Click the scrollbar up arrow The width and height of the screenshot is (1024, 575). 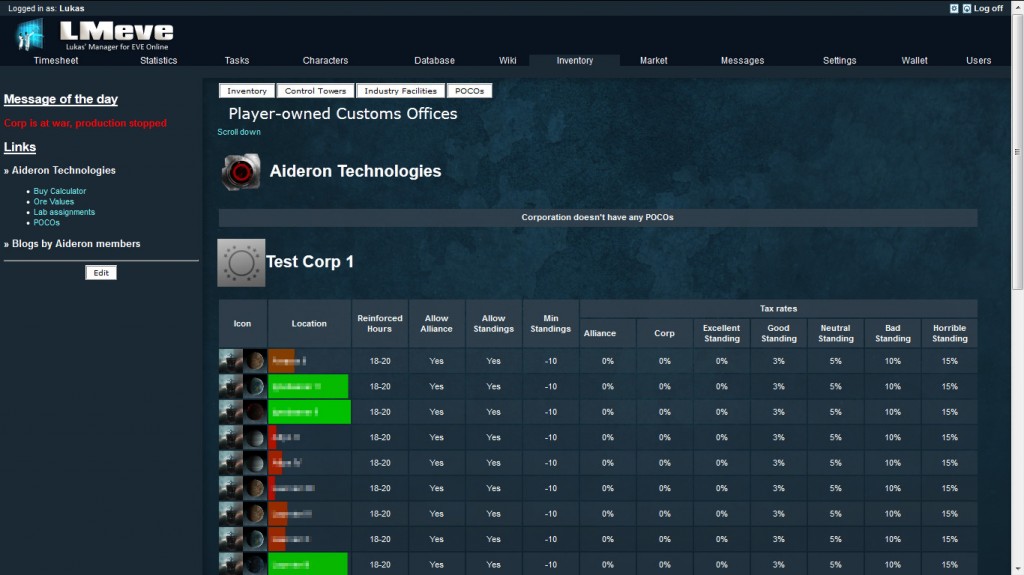(1017, 6)
